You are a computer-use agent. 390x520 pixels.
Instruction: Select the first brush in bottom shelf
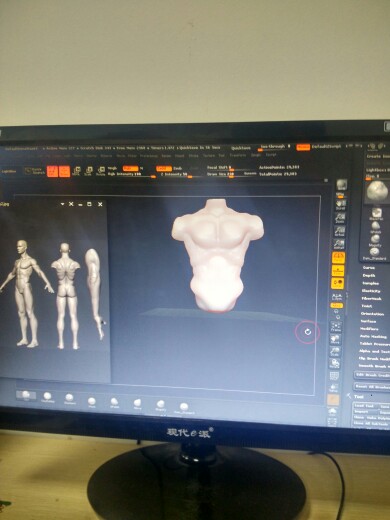(x=26, y=395)
